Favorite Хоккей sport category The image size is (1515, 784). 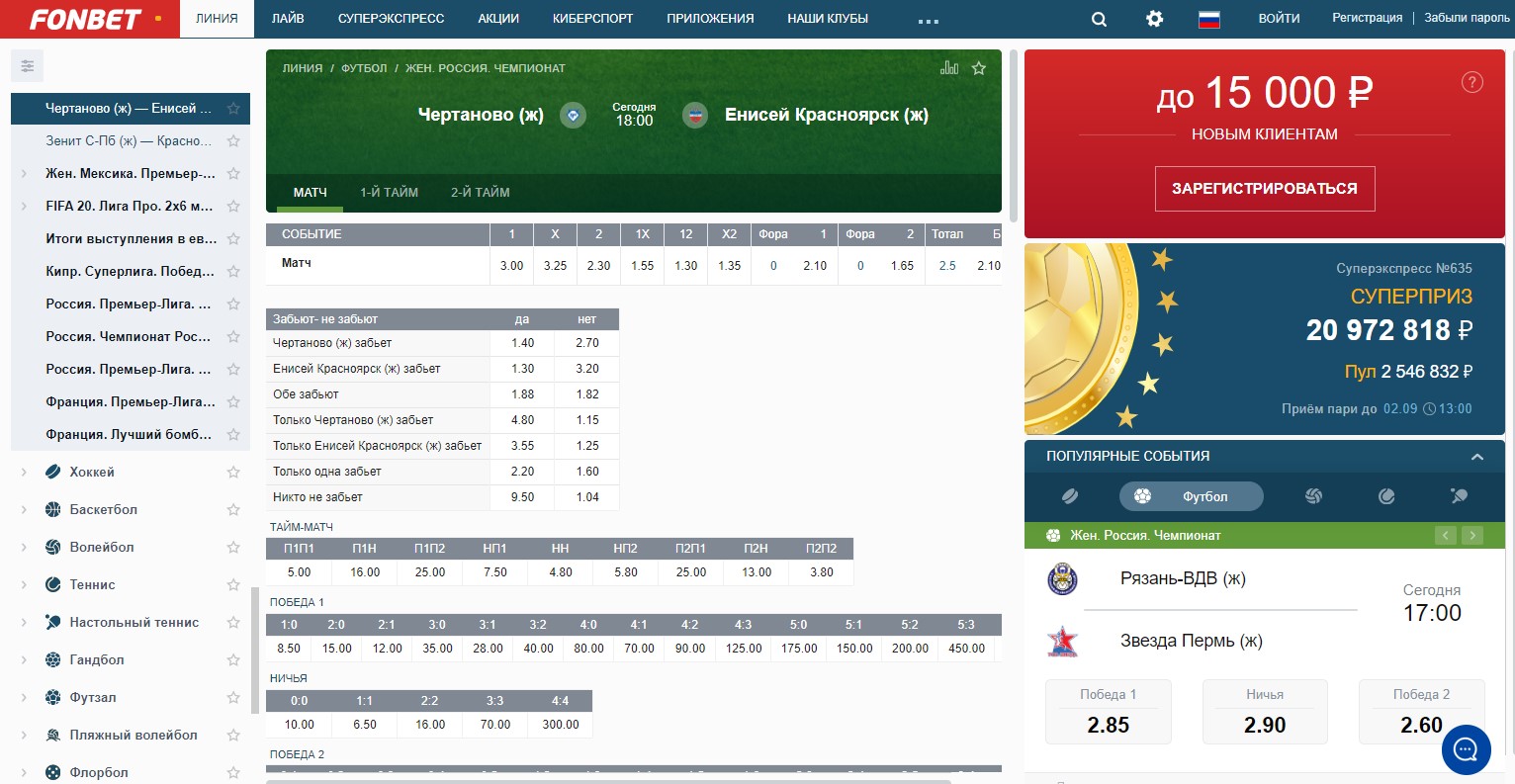pyautogui.click(x=233, y=473)
